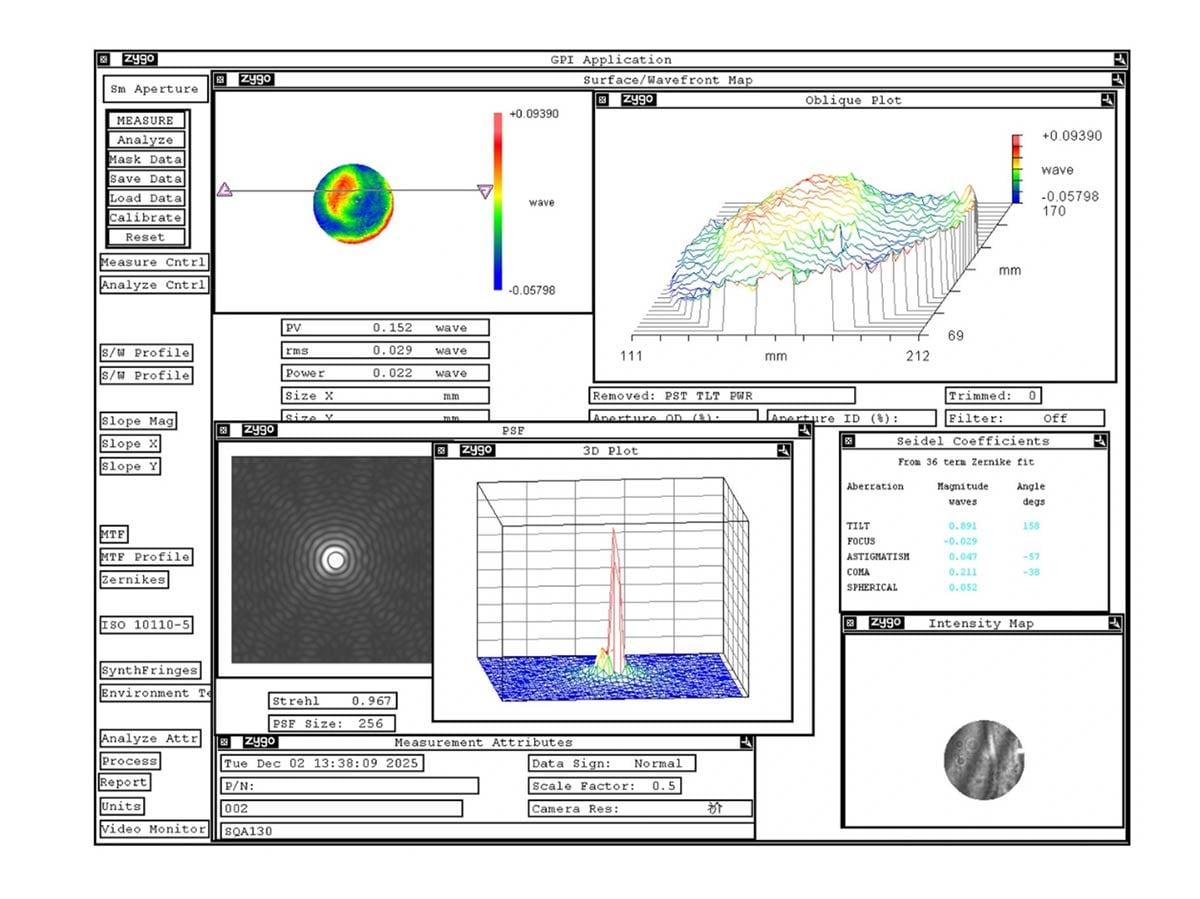
Task: Toggle the Data Sign Normal field
Action: (612, 763)
